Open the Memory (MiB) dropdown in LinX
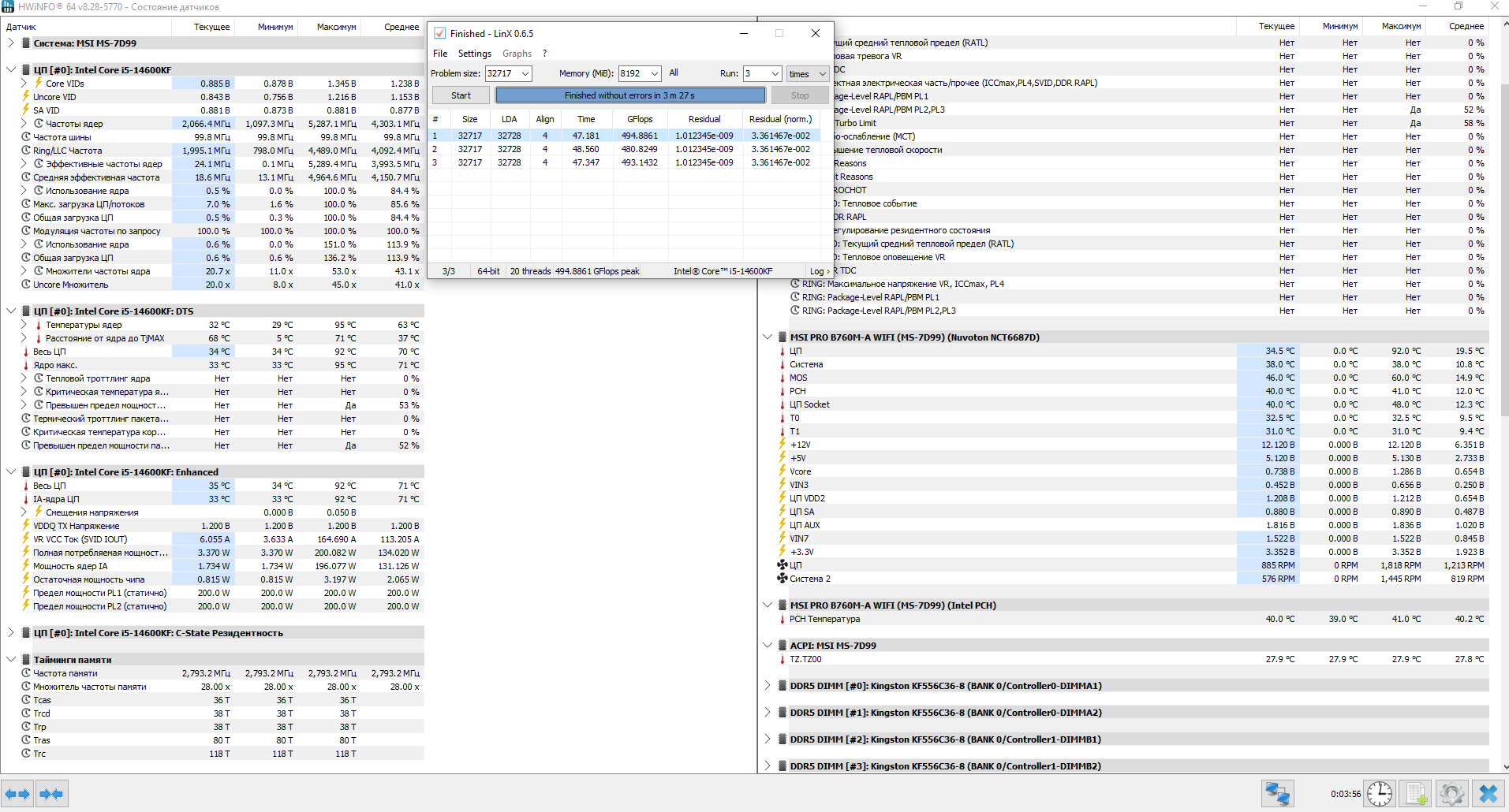 point(655,73)
